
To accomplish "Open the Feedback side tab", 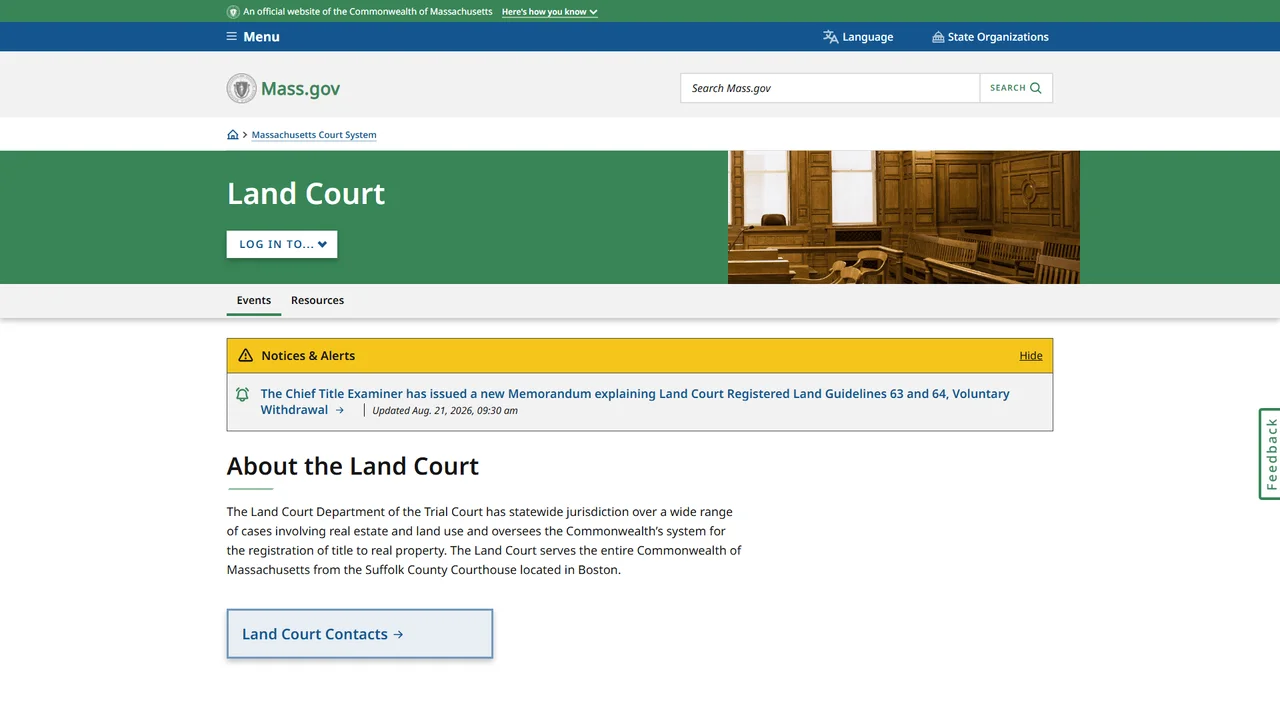I will 1270,454.
